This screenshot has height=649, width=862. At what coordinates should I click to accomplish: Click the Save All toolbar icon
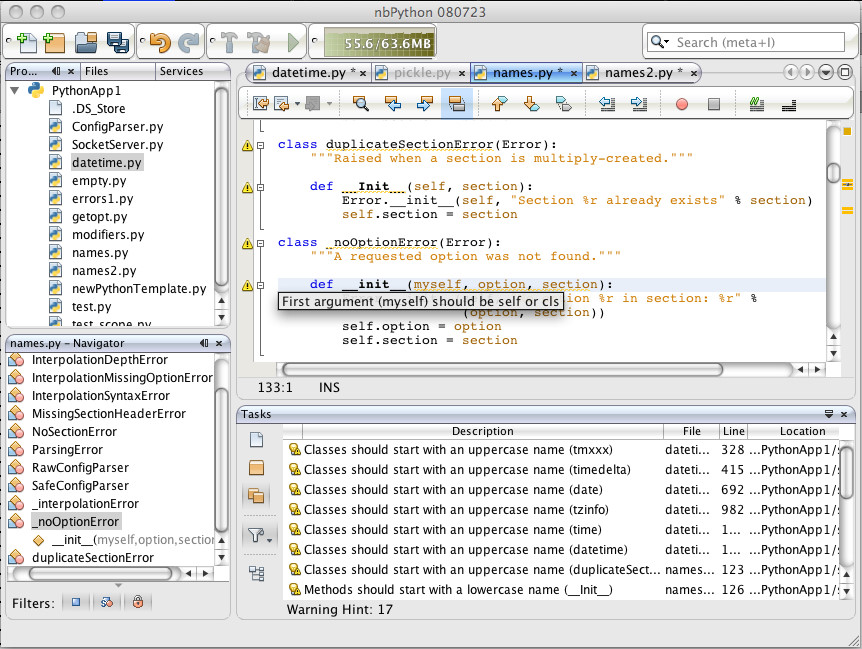point(118,43)
